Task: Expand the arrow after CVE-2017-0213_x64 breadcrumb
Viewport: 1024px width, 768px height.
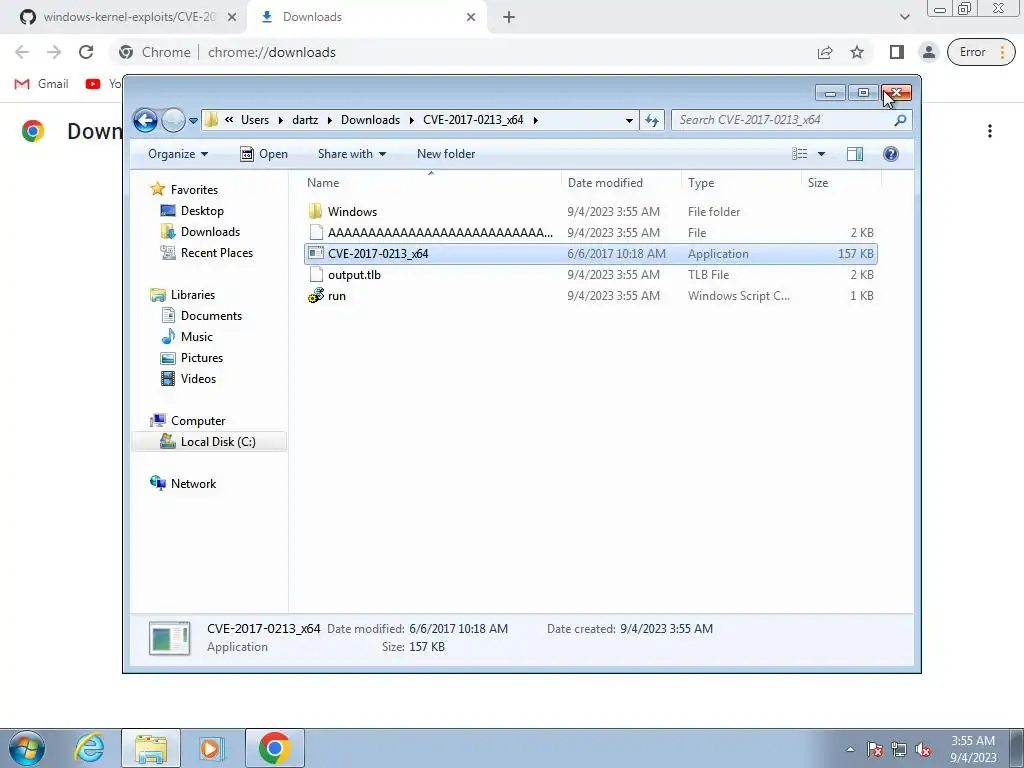Action: coord(536,120)
